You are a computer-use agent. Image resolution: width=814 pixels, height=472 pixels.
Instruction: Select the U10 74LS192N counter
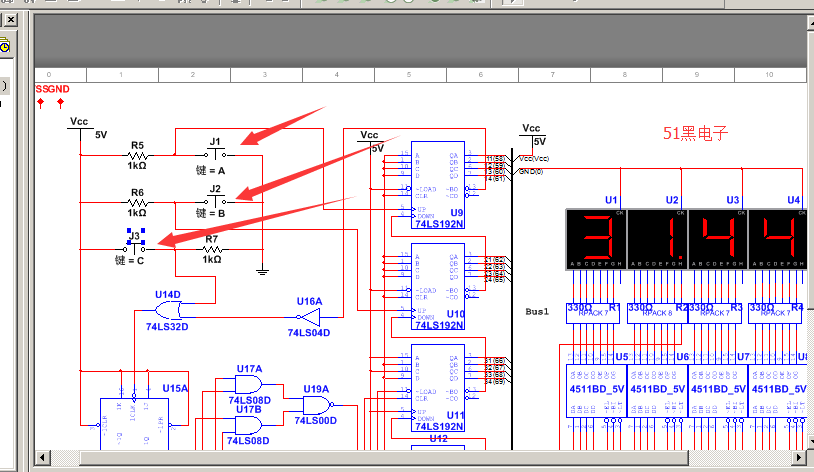coord(438,286)
